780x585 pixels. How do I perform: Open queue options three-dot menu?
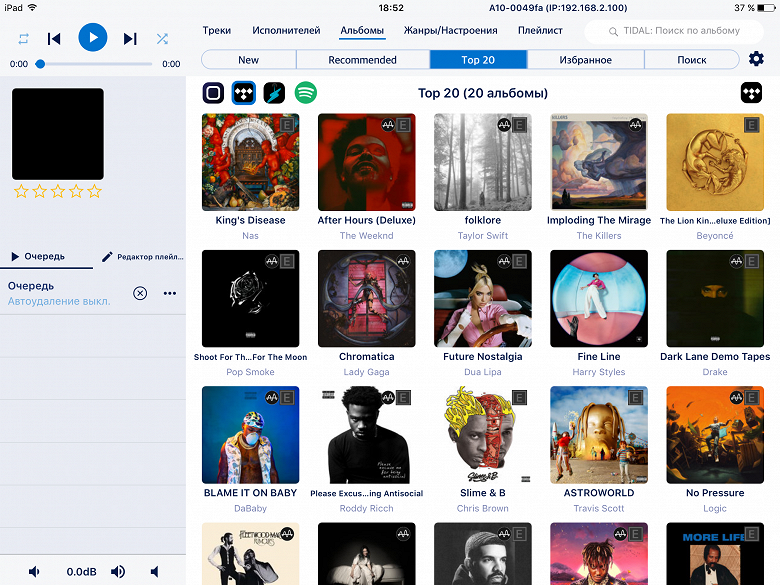pos(170,293)
